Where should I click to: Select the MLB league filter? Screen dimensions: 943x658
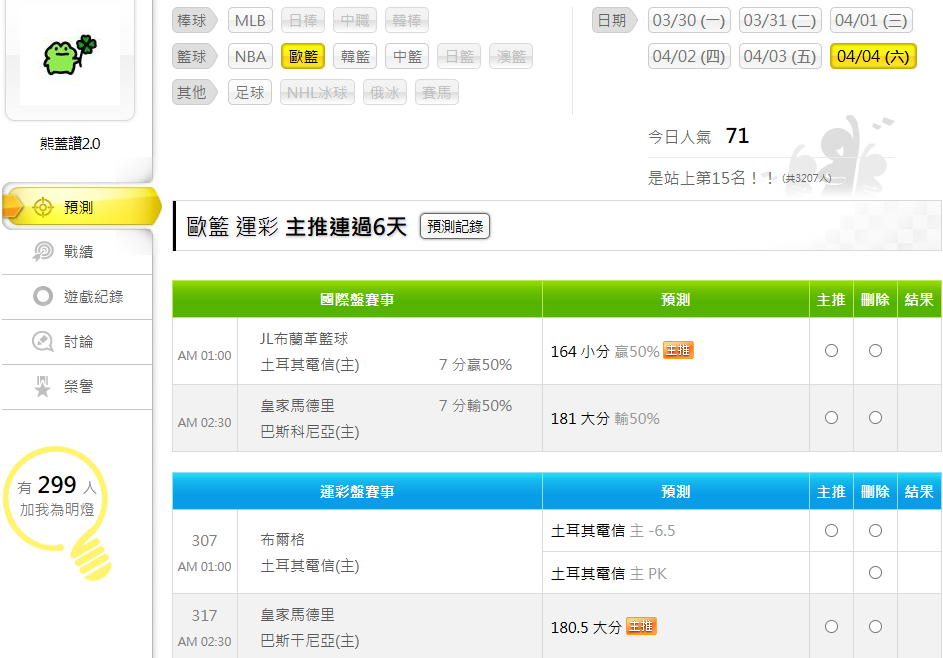tap(250, 20)
